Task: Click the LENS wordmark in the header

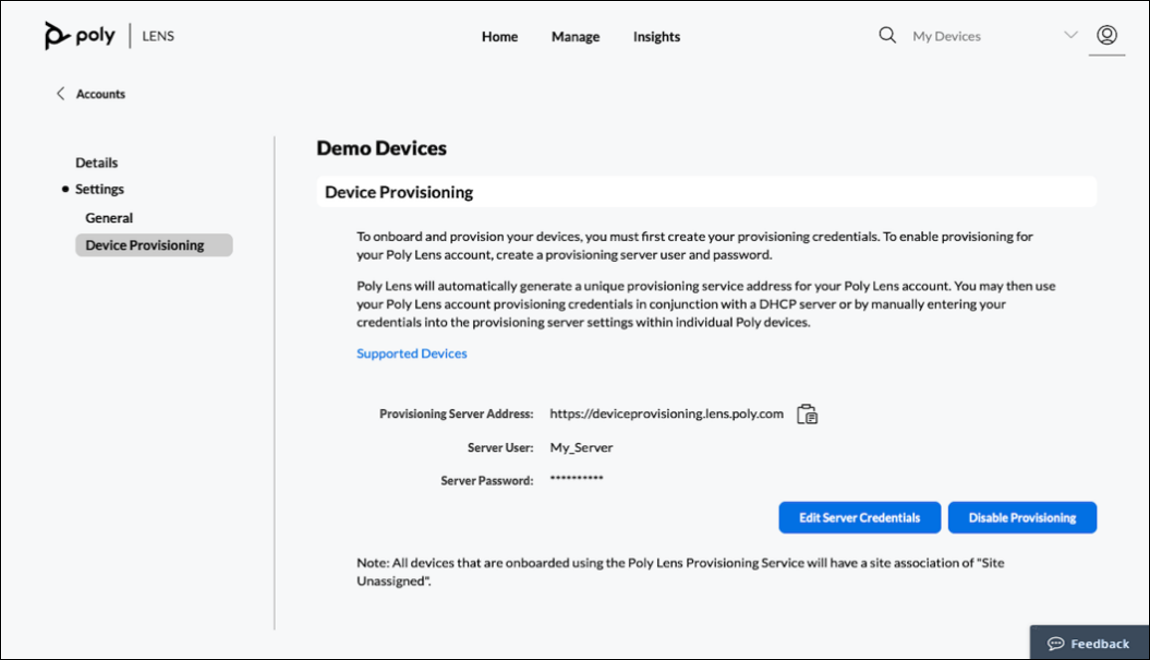Action: point(158,35)
